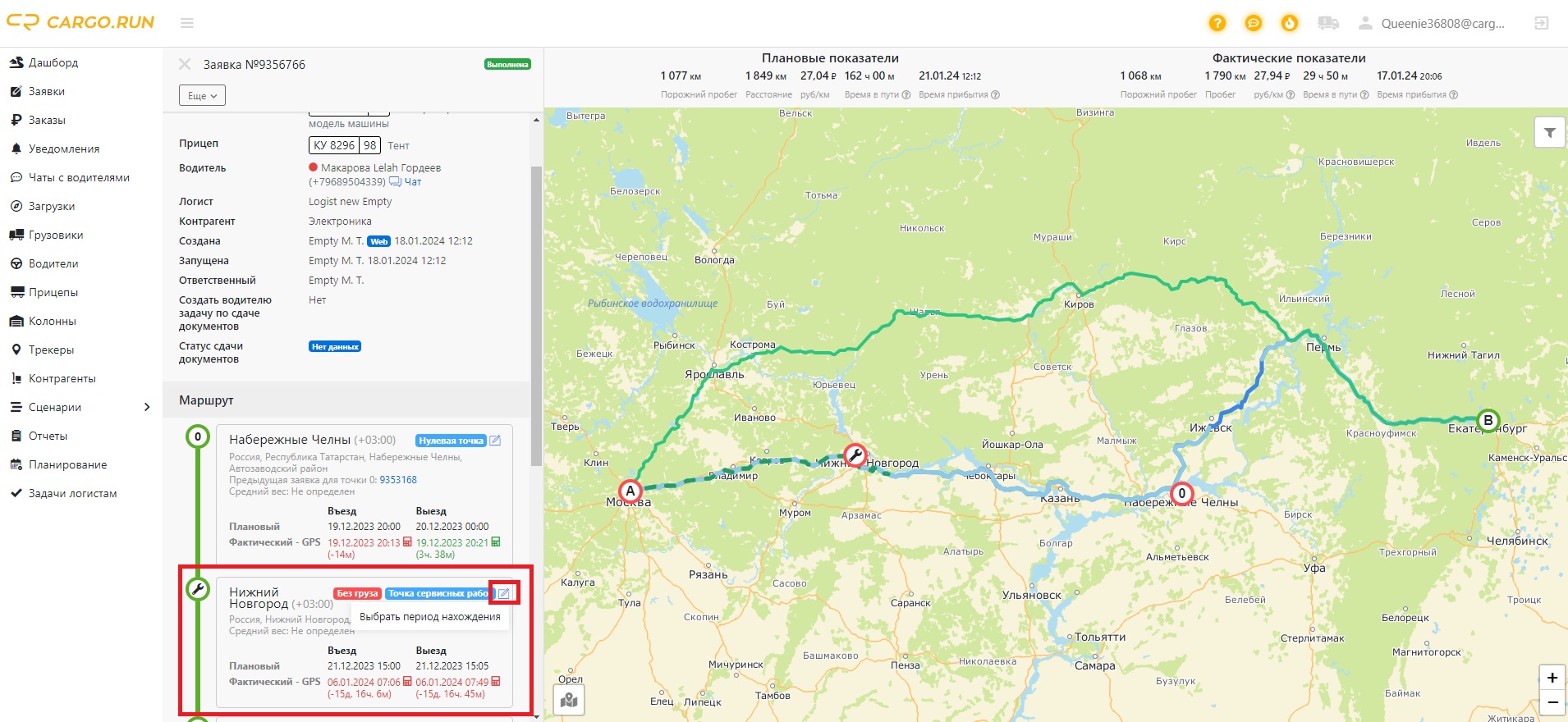Viewport: 1568px width, 722px height.
Task: Open previous request link 9353168
Action: (397, 480)
